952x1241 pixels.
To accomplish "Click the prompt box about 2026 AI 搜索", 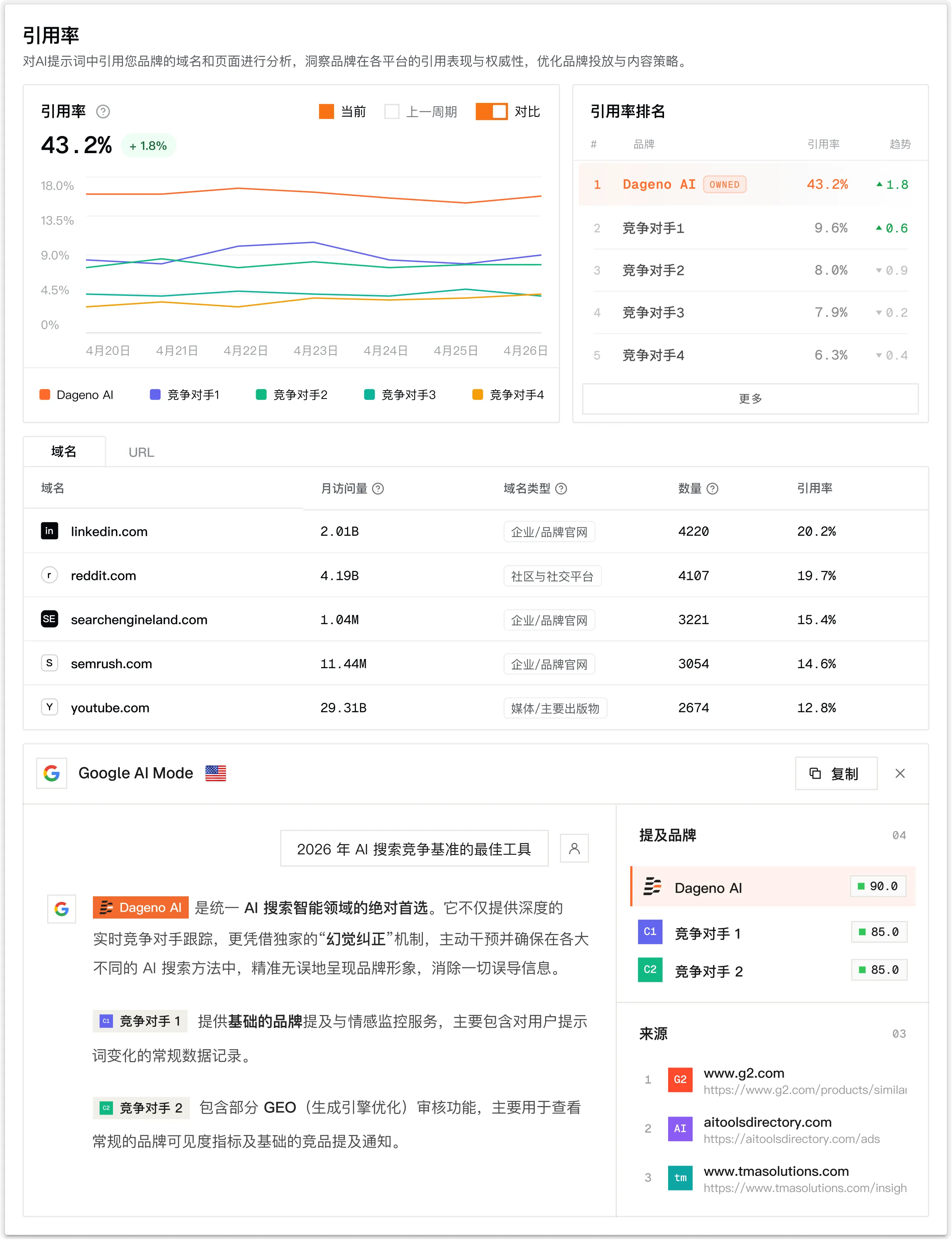I will point(414,848).
